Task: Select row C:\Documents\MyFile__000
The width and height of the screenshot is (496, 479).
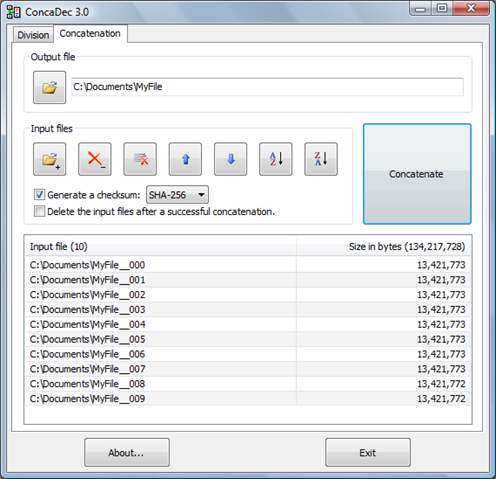Action: coord(248,265)
